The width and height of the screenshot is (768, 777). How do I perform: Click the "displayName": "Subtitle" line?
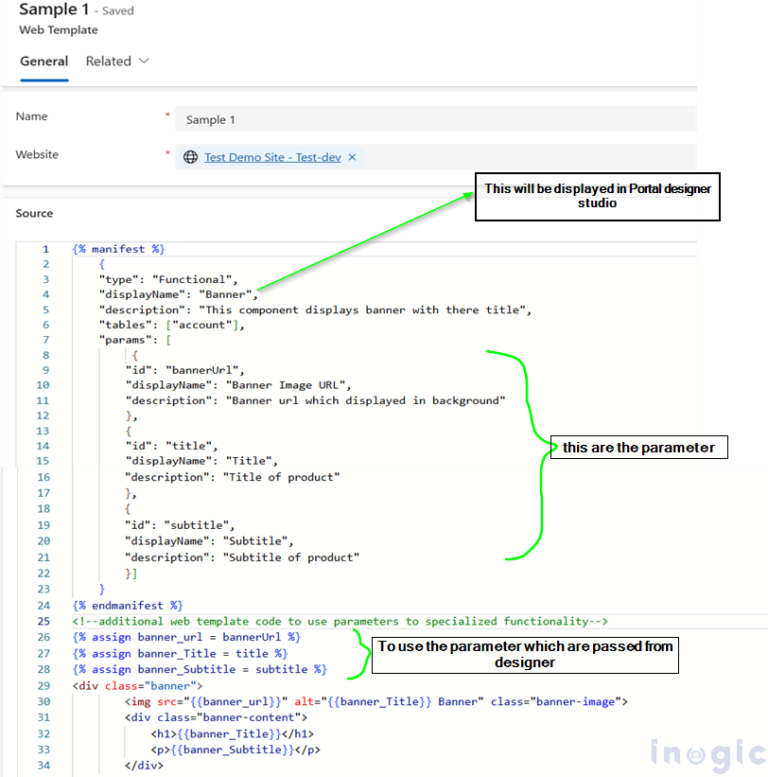pos(209,541)
